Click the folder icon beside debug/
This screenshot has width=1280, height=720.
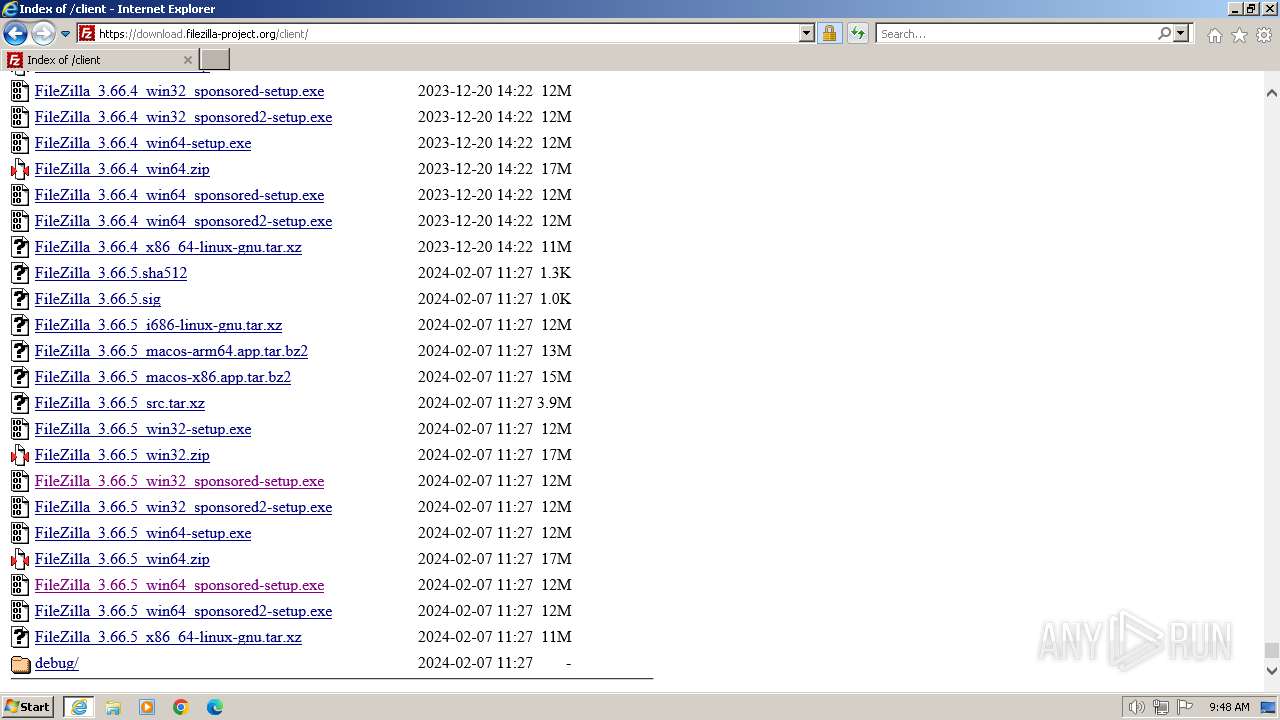click(20, 663)
